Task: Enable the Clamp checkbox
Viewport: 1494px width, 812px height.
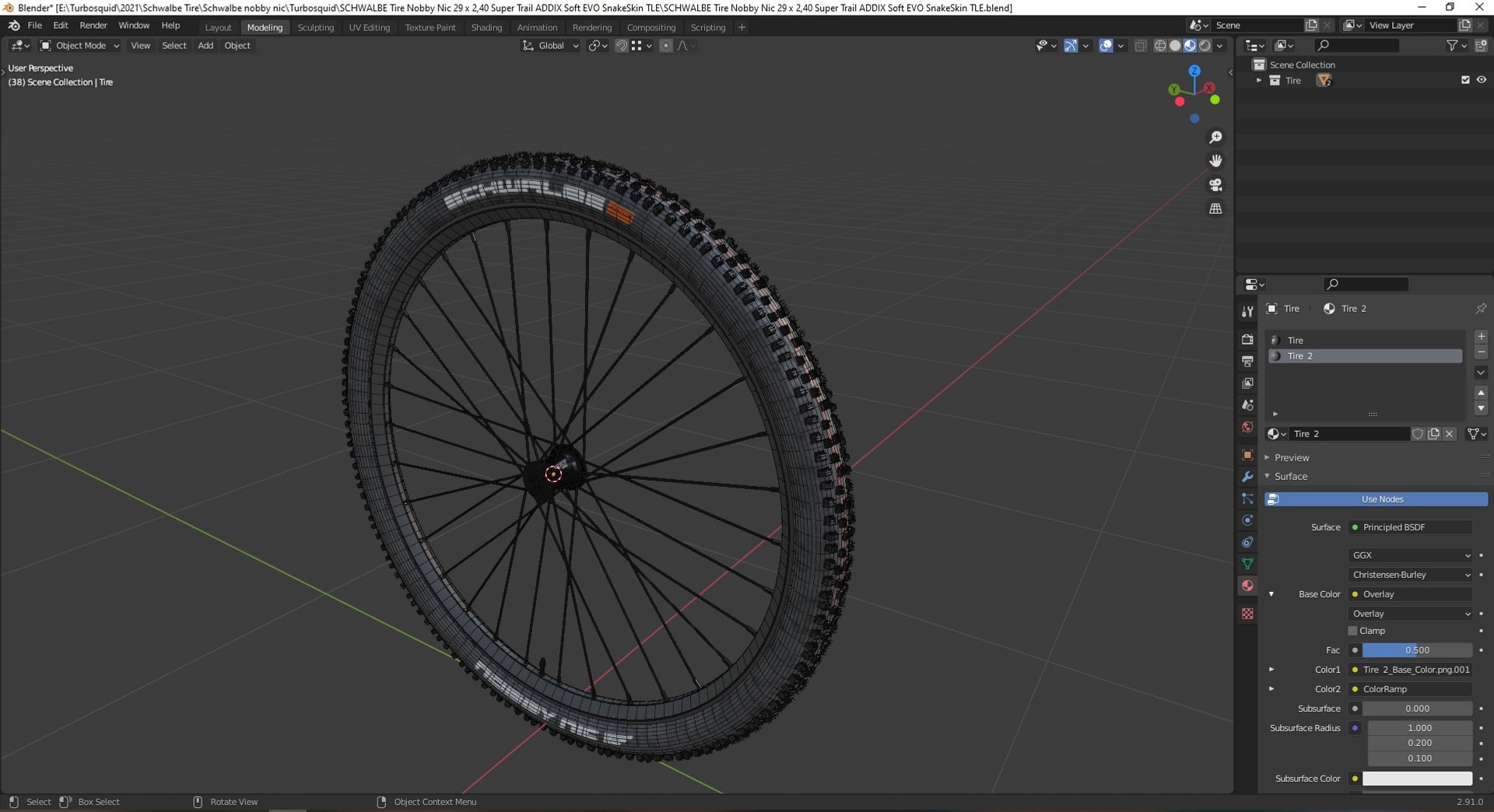Action: pyautogui.click(x=1352, y=631)
